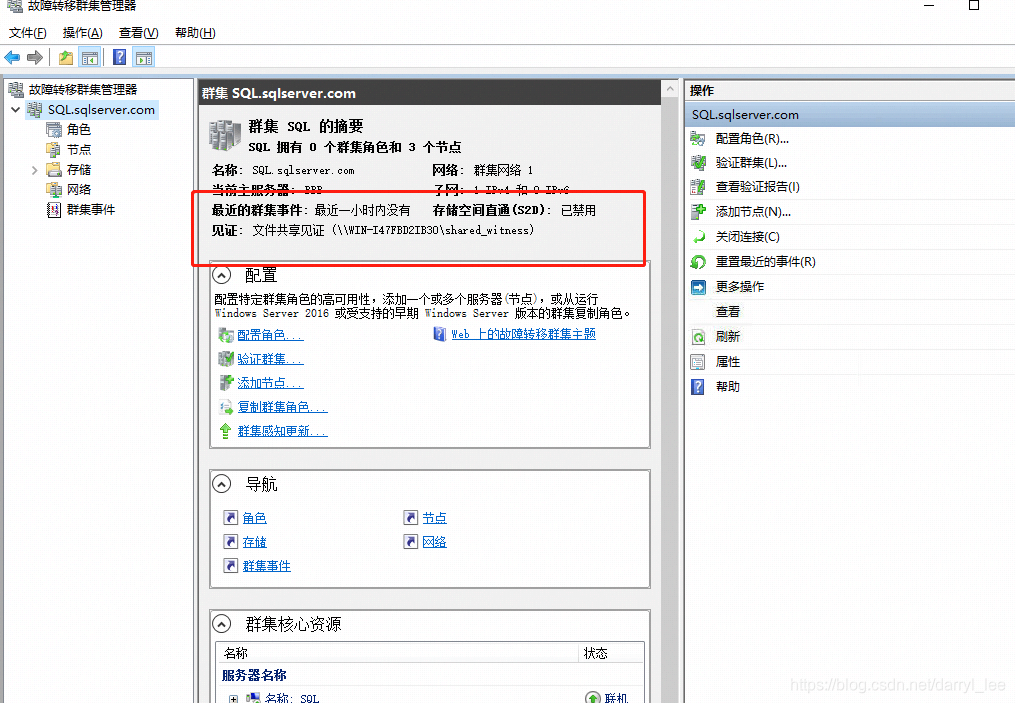Click the 状态 column header
This screenshot has width=1015, height=703.
[611, 653]
